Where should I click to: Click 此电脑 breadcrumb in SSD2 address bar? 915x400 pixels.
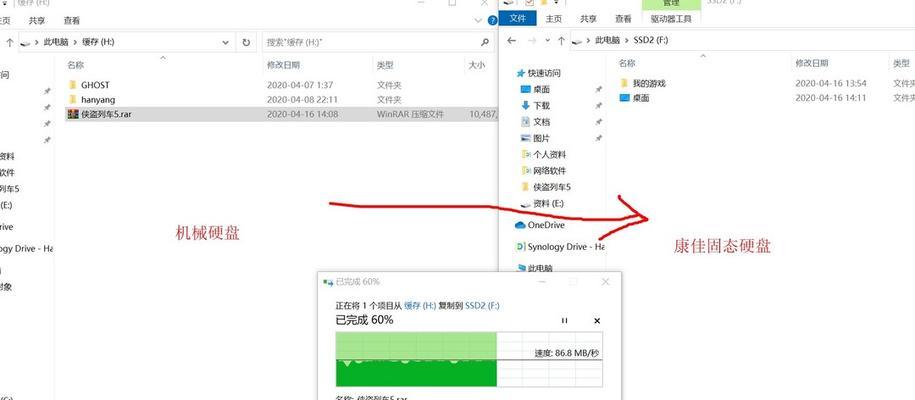[607, 41]
